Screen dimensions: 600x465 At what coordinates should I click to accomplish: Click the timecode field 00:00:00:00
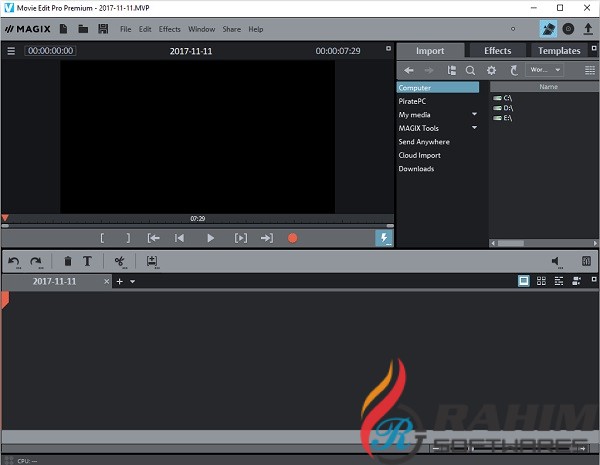pyautogui.click(x=51, y=51)
